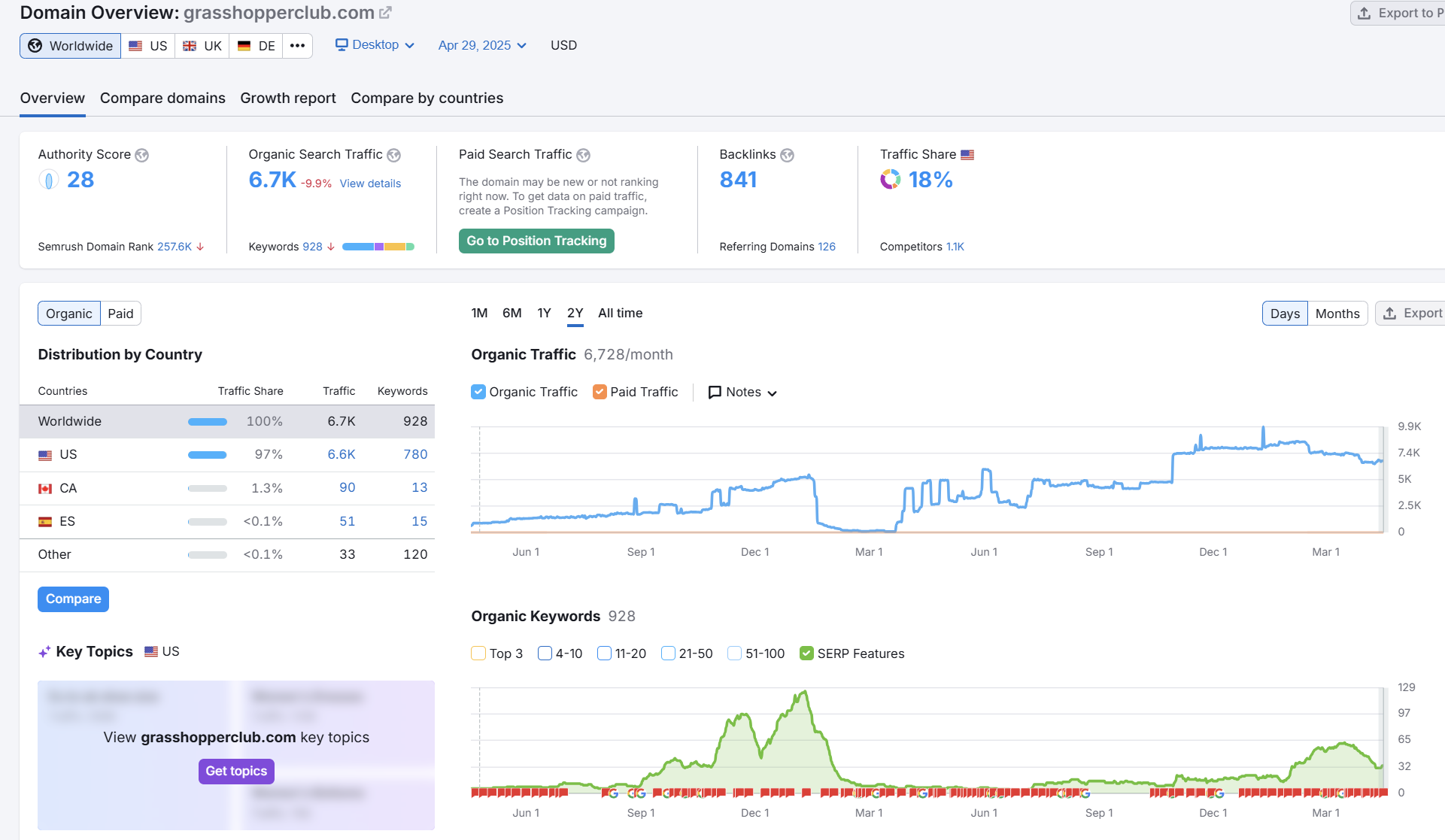This screenshot has width=1445, height=840.
Task: Select the 1M time range
Action: (x=479, y=313)
